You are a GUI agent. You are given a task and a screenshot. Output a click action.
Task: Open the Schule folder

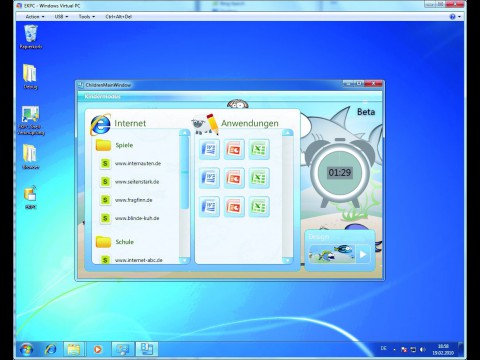point(115,242)
